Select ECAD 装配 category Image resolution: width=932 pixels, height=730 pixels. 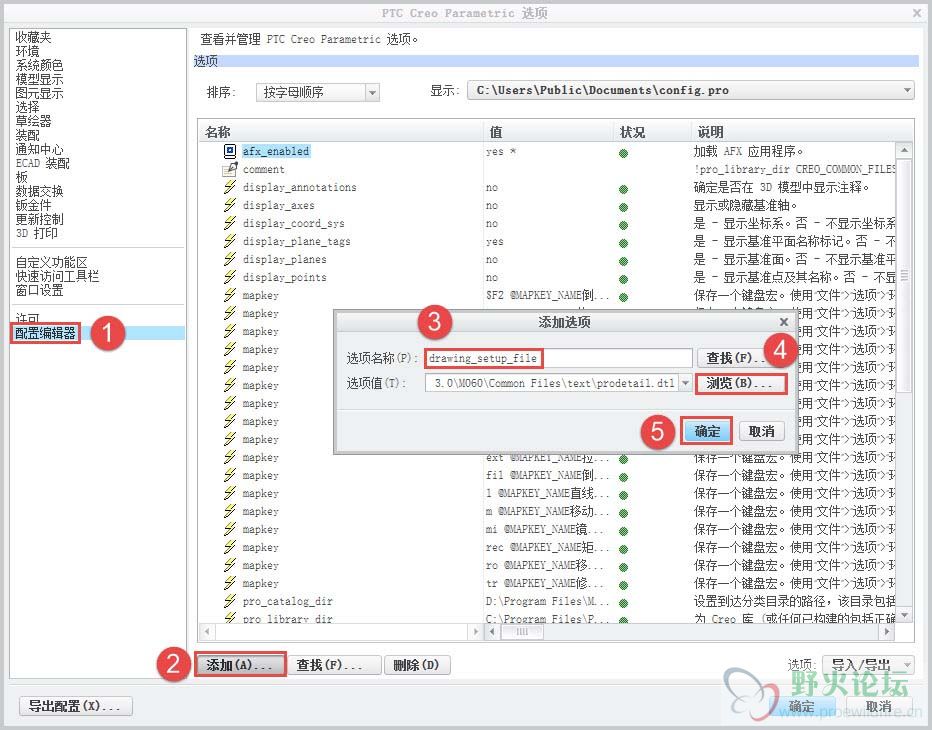coord(42,163)
